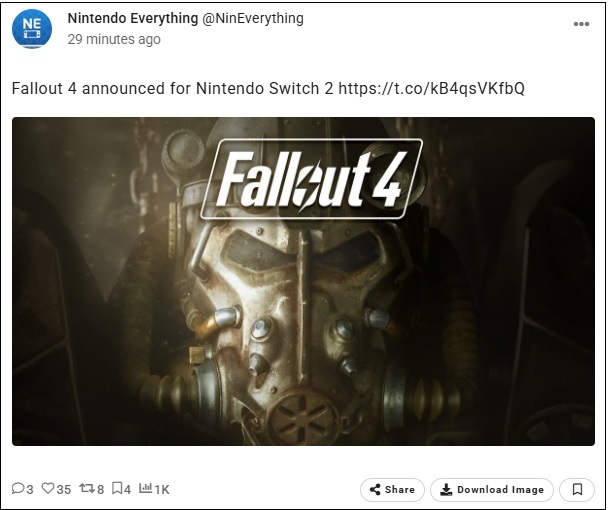The width and height of the screenshot is (608, 510).
Task: Toggle the bookmark button beside Download Image
Action: pyautogui.click(x=578, y=490)
